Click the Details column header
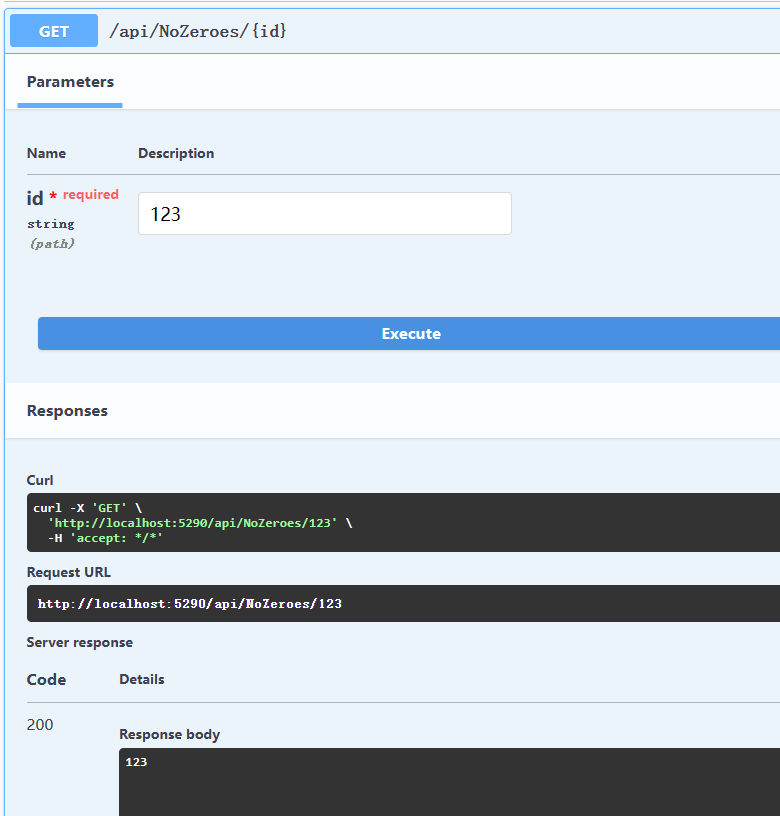This screenshot has width=780, height=816. [x=142, y=679]
